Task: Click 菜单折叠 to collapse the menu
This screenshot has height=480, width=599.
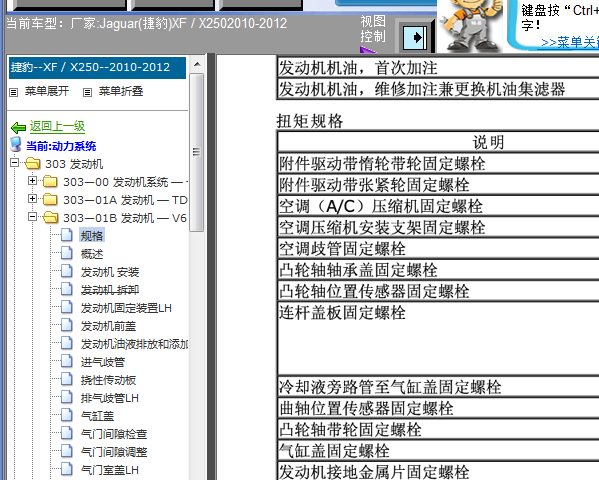Action: point(121,91)
